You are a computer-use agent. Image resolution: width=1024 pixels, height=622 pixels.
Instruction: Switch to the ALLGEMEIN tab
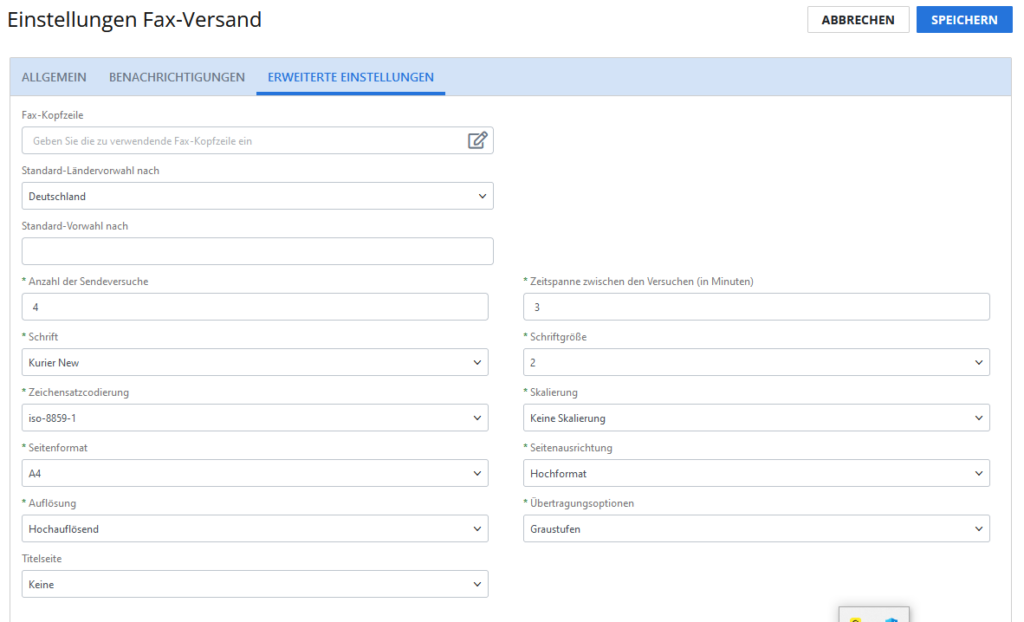pos(54,77)
